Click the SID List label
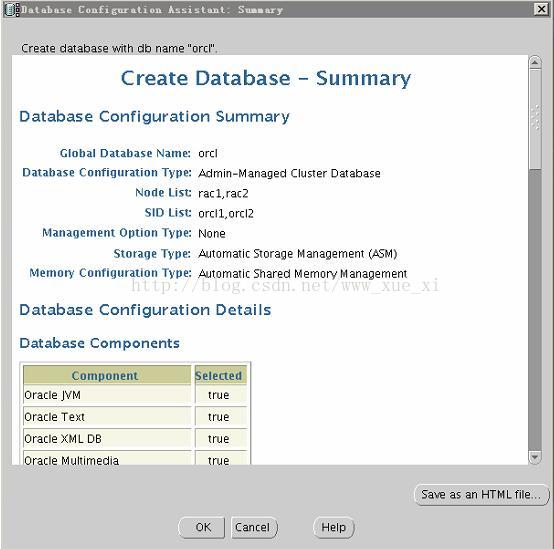This screenshot has width=554, height=549. click(x=168, y=213)
